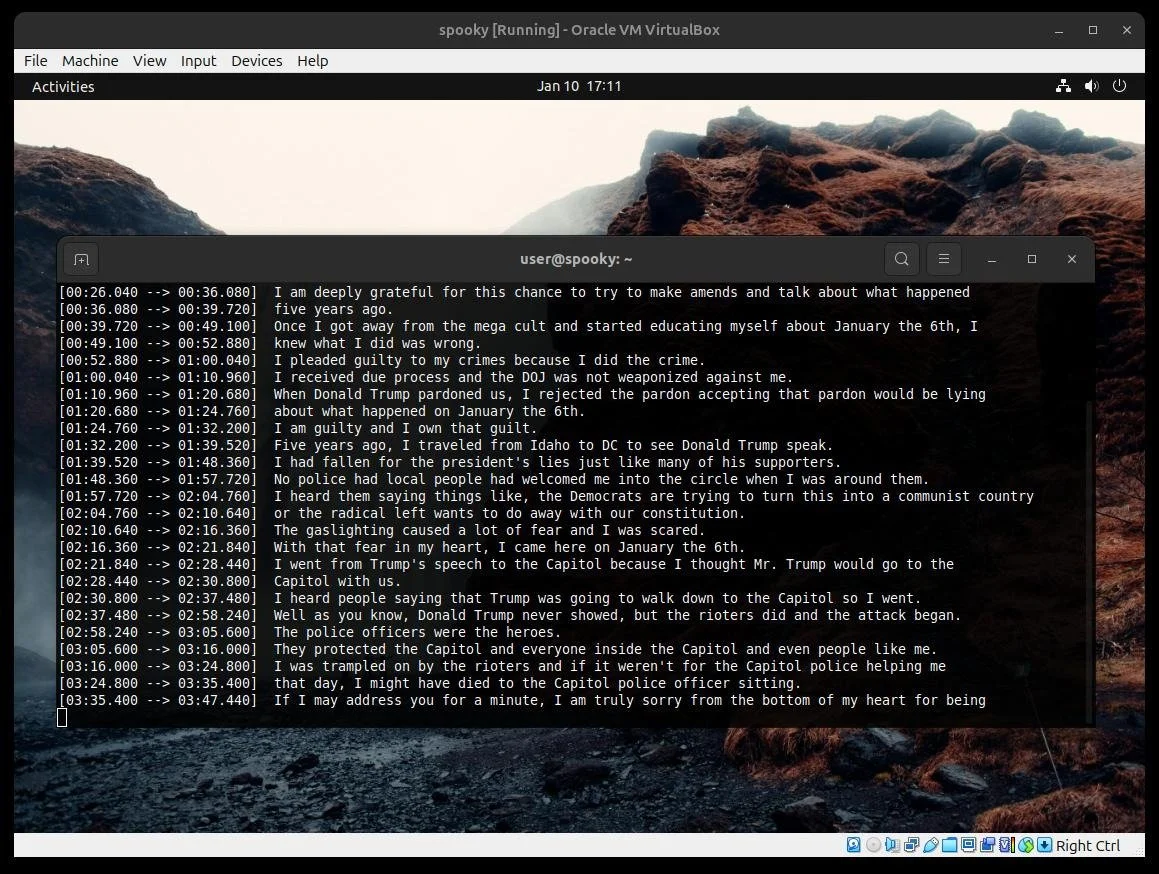Maximize the VirtualBox spooky window
Viewport: 1159px width, 874px height.
click(1093, 30)
